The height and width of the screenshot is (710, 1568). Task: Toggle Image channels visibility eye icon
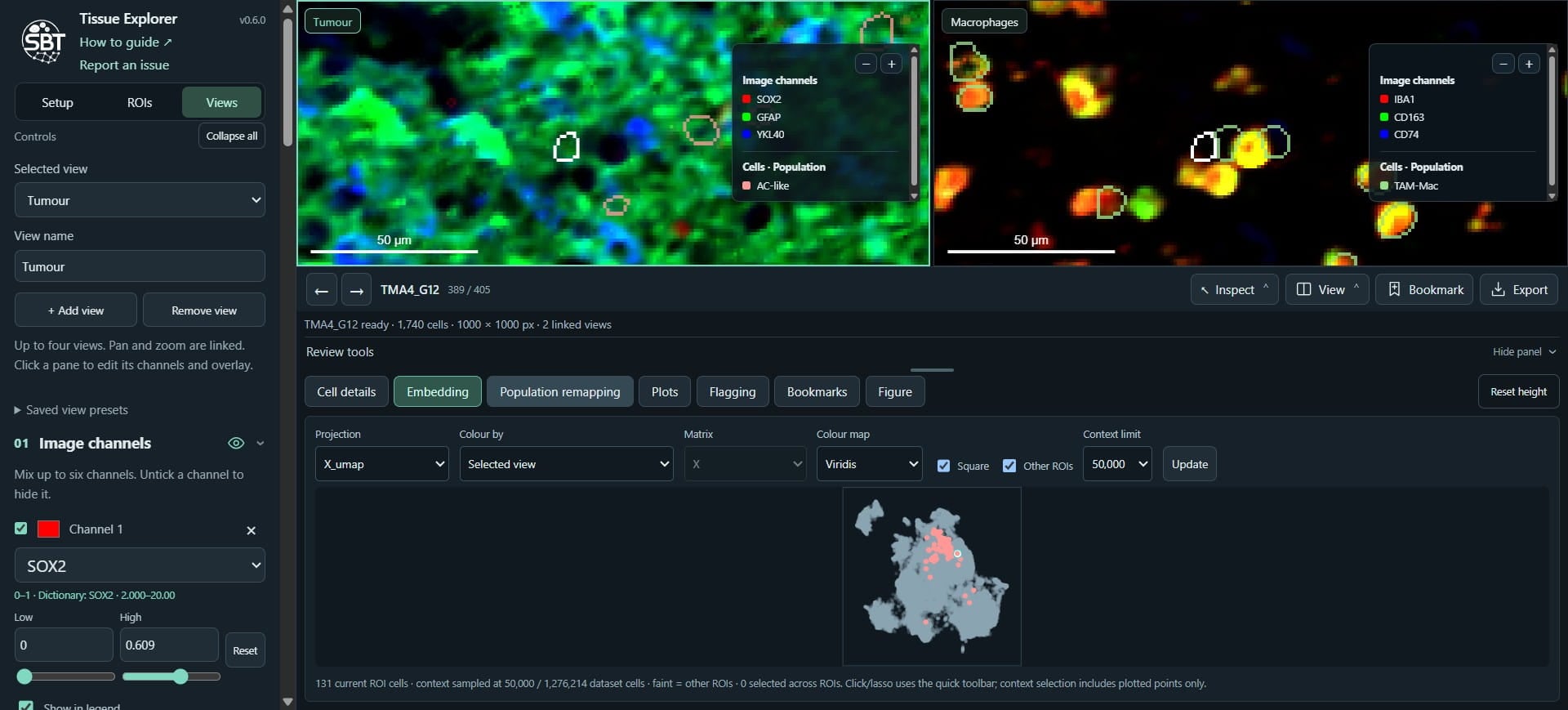click(x=236, y=443)
